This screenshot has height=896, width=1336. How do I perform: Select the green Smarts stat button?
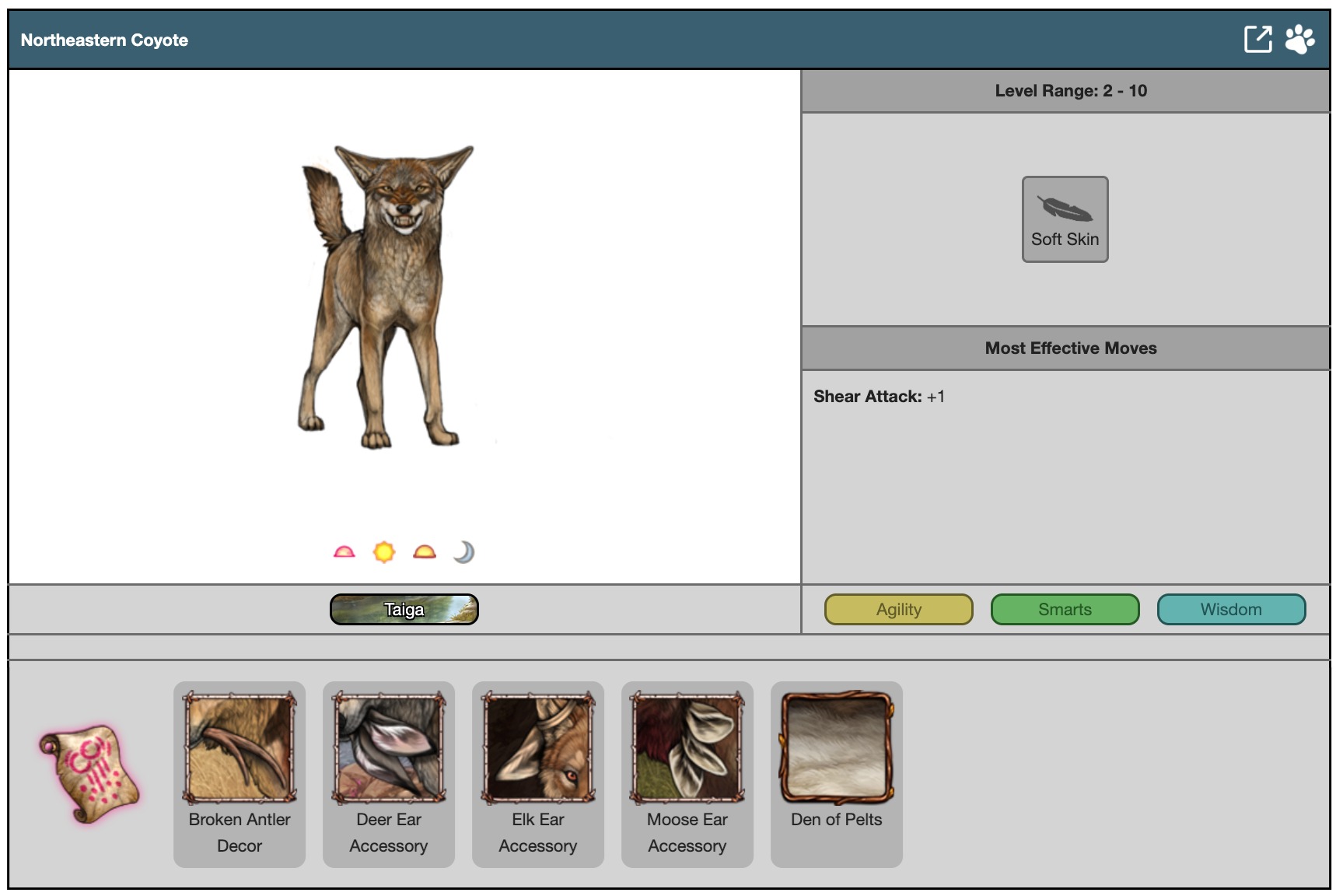click(1065, 609)
